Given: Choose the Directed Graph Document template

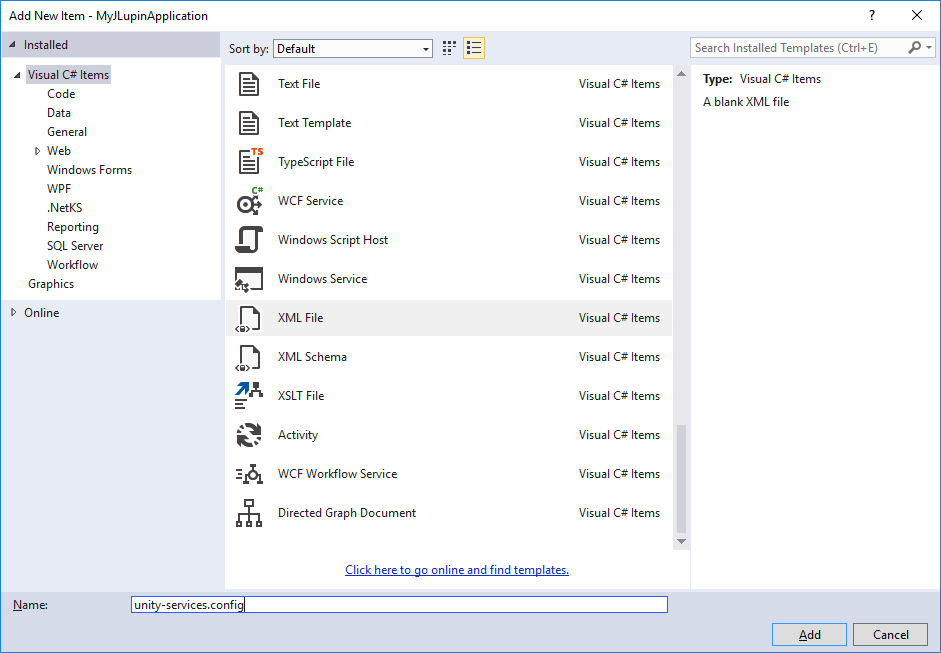Looking at the screenshot, I should (346, 512).
